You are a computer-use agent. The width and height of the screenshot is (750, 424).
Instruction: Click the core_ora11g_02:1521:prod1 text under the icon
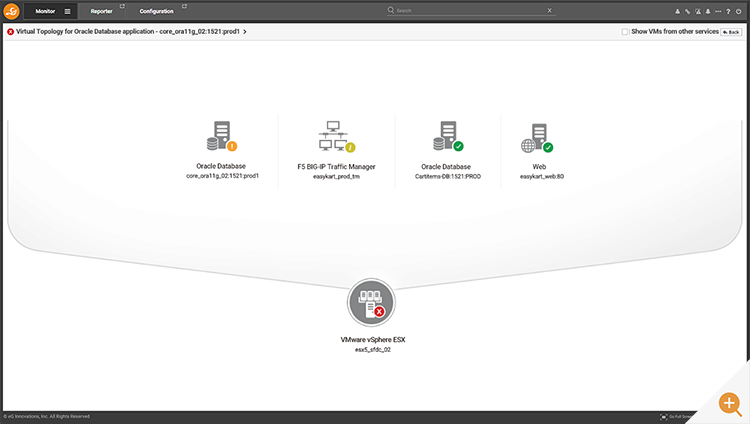222,176
